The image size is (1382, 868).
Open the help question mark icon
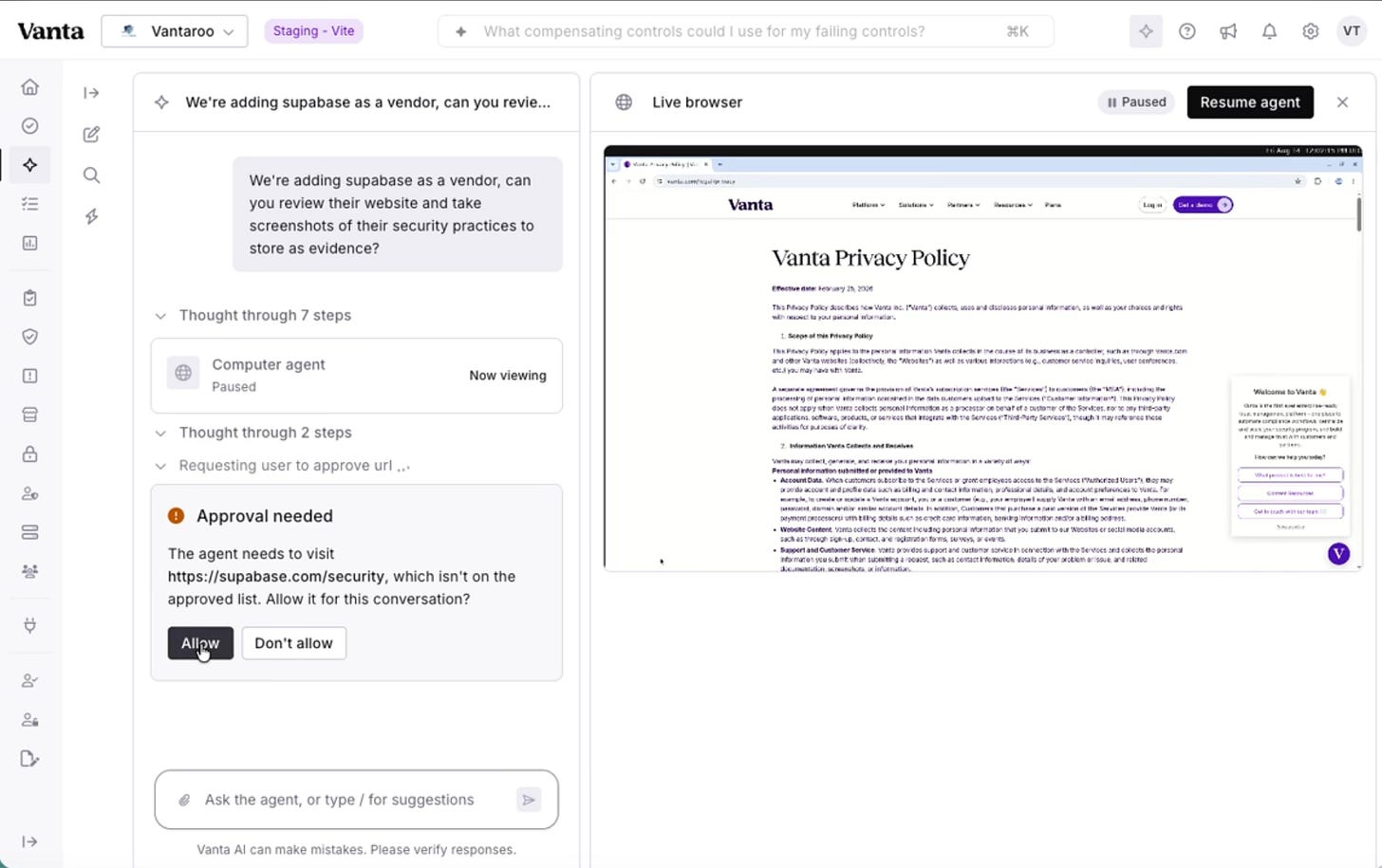(1187, 31)
